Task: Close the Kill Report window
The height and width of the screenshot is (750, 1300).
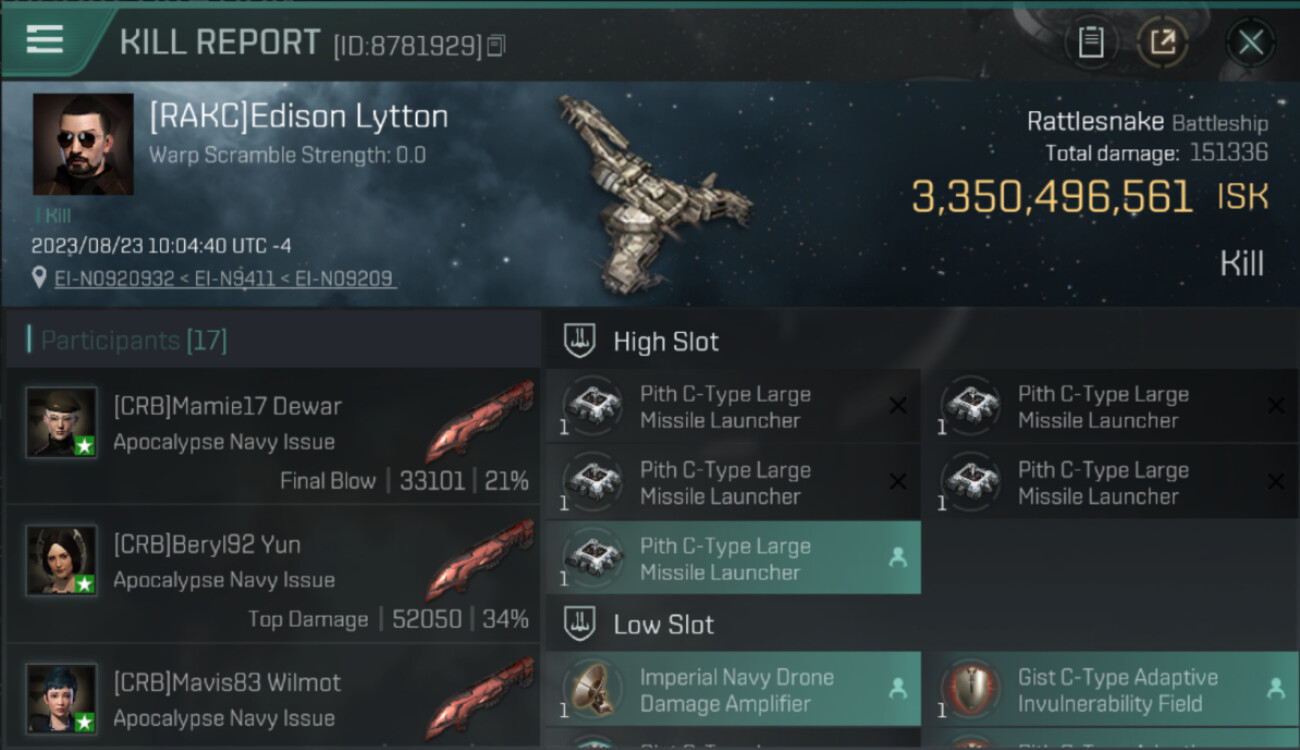Action: pos(1250,43)
